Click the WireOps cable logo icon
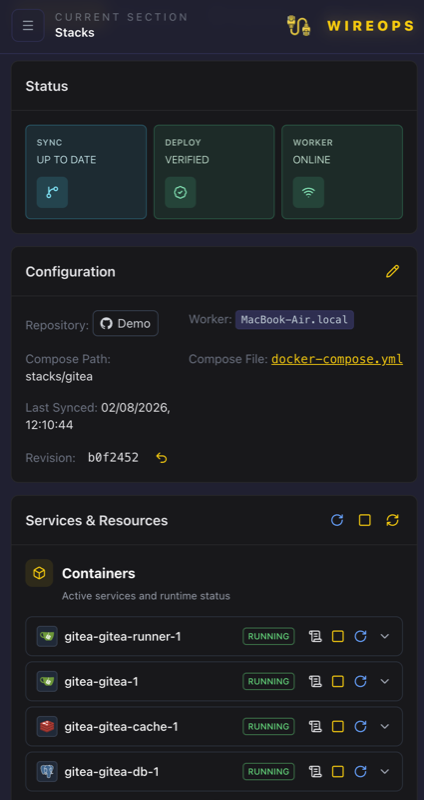This screenshot has height=800, width=424. click(299, 26)
